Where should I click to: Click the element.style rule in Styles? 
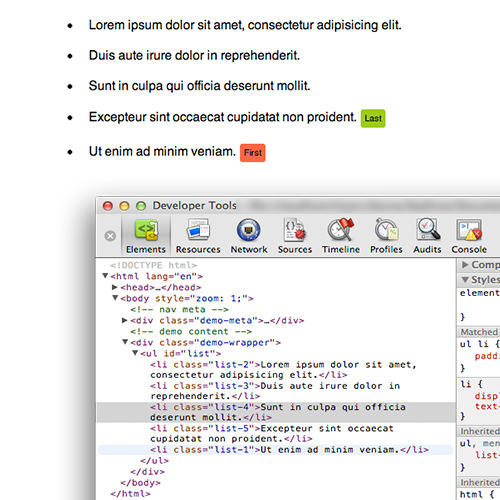click(480, 293)
